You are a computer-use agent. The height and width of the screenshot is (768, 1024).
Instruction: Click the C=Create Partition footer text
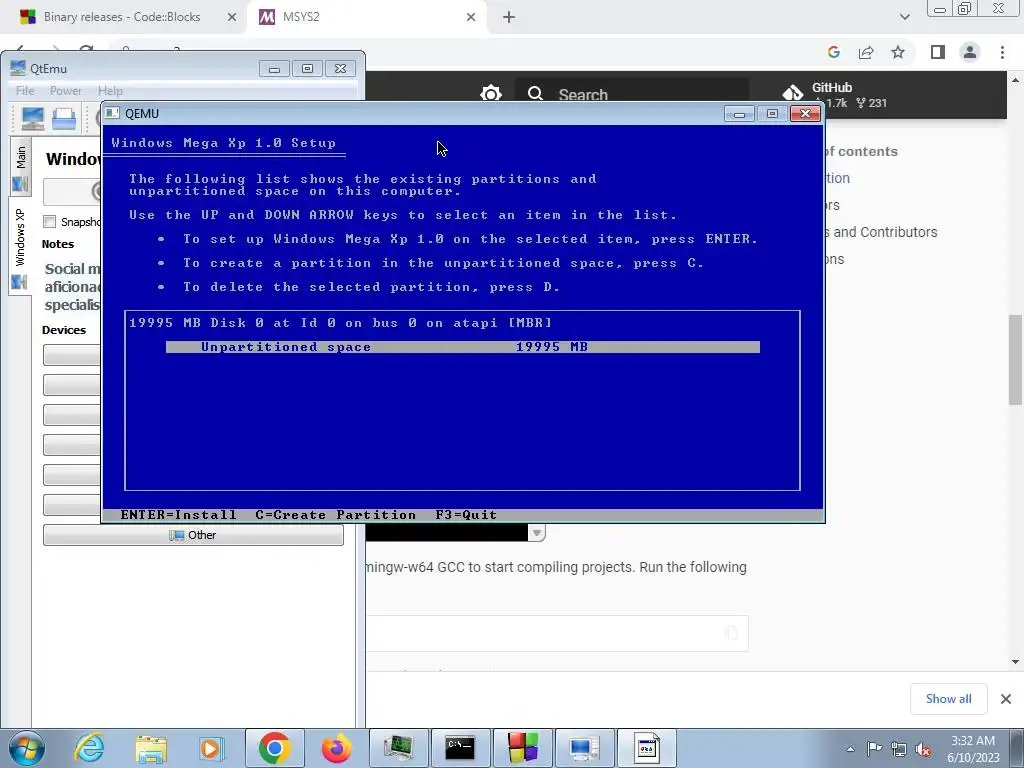click(336, 515)
